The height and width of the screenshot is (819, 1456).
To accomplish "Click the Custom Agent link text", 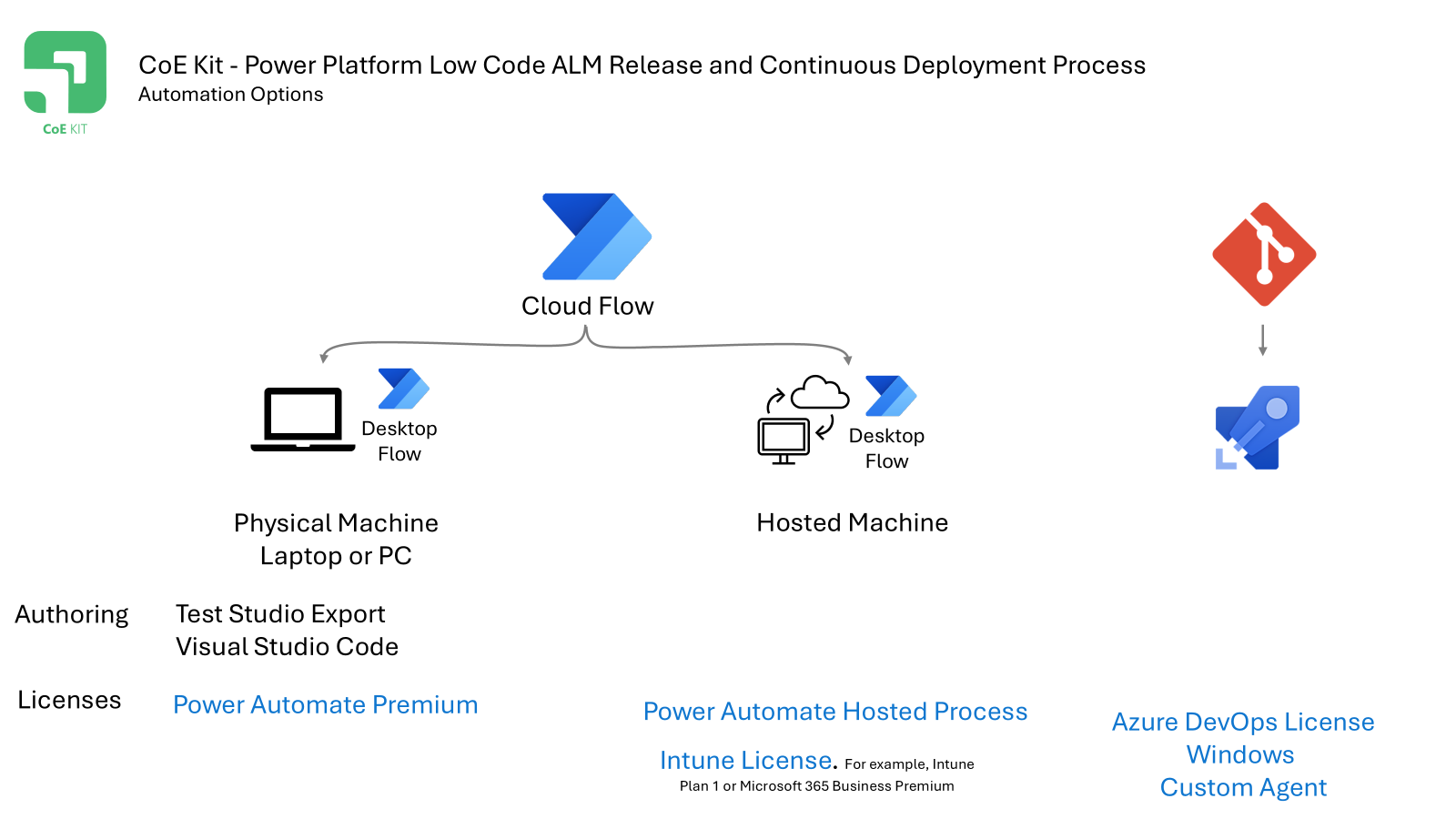I will (1243, 787).
